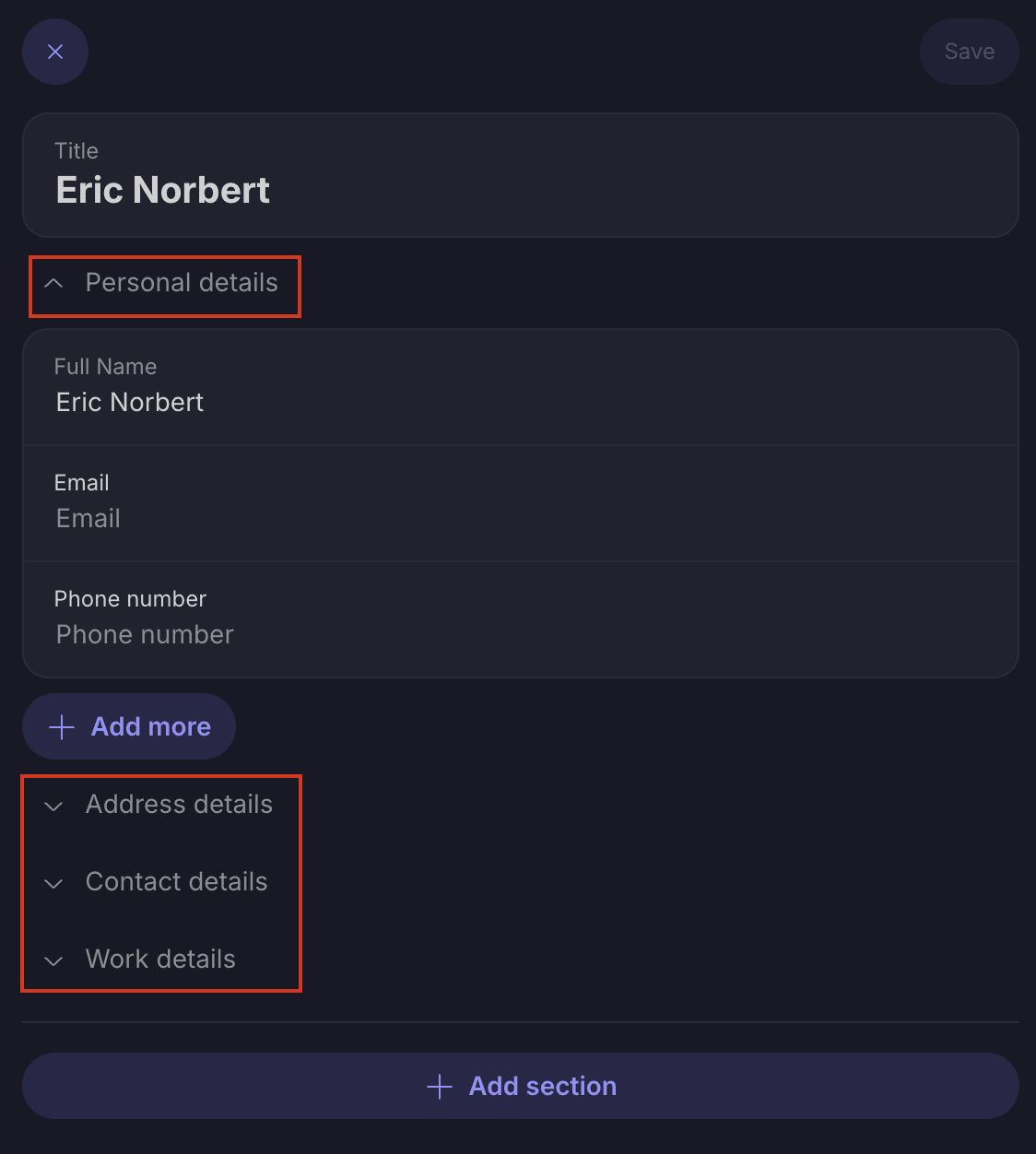
Task: Click the Title field containing Eric Norbert
Action: pos(163,190)
